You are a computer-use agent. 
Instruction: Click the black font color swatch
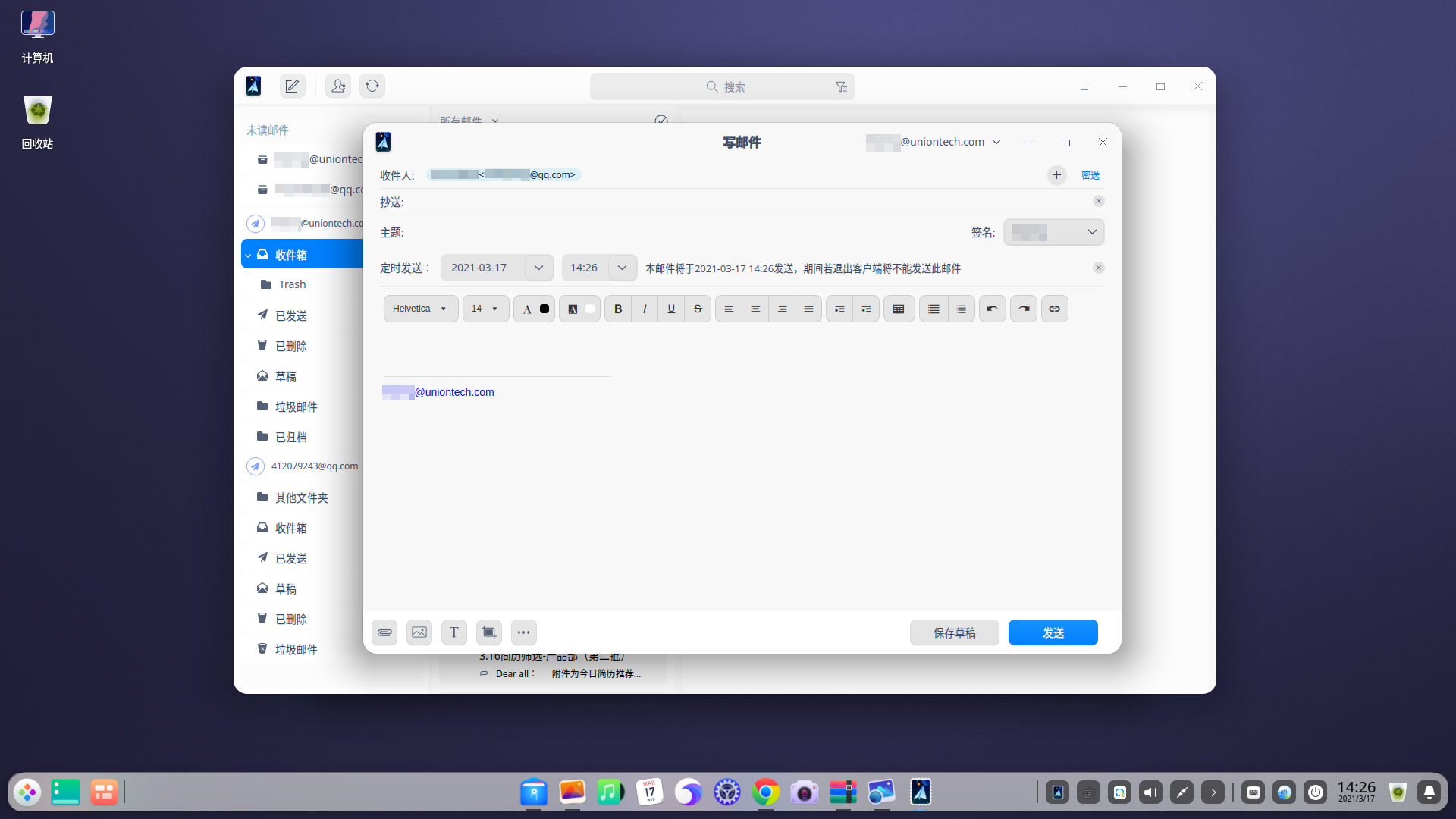point(544,309)
